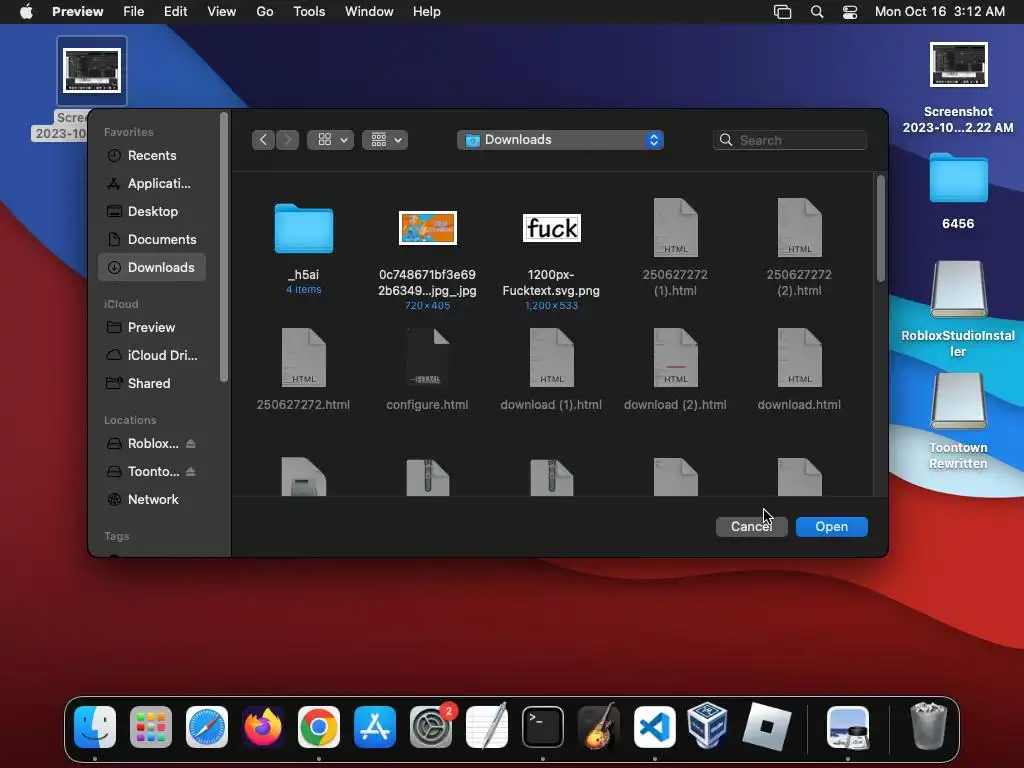1024x768 pixels.
Task: Select iCloud Drive in the sidebar
Action: click(152, 356)
